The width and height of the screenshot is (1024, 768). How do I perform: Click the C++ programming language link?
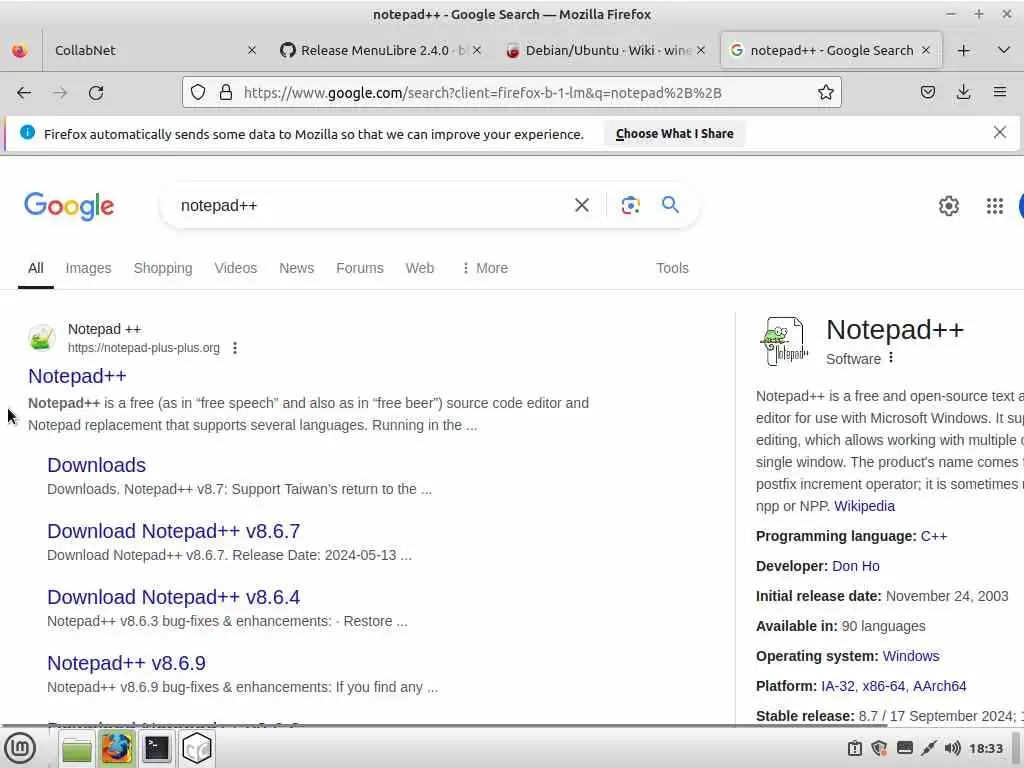point(933,536)
